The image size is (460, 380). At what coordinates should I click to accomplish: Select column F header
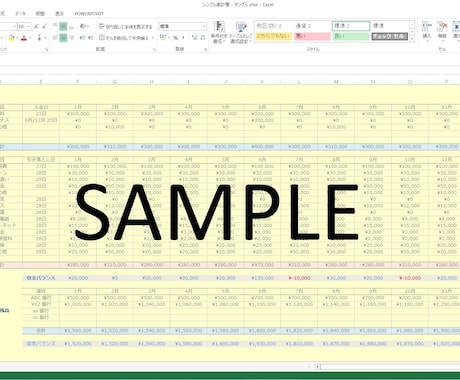78,82
